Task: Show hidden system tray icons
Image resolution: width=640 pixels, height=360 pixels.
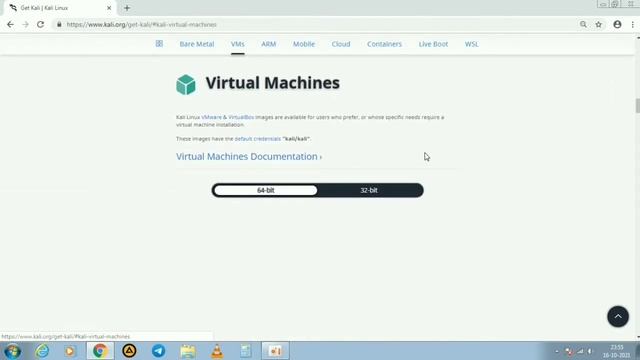Action: point(557,351)
